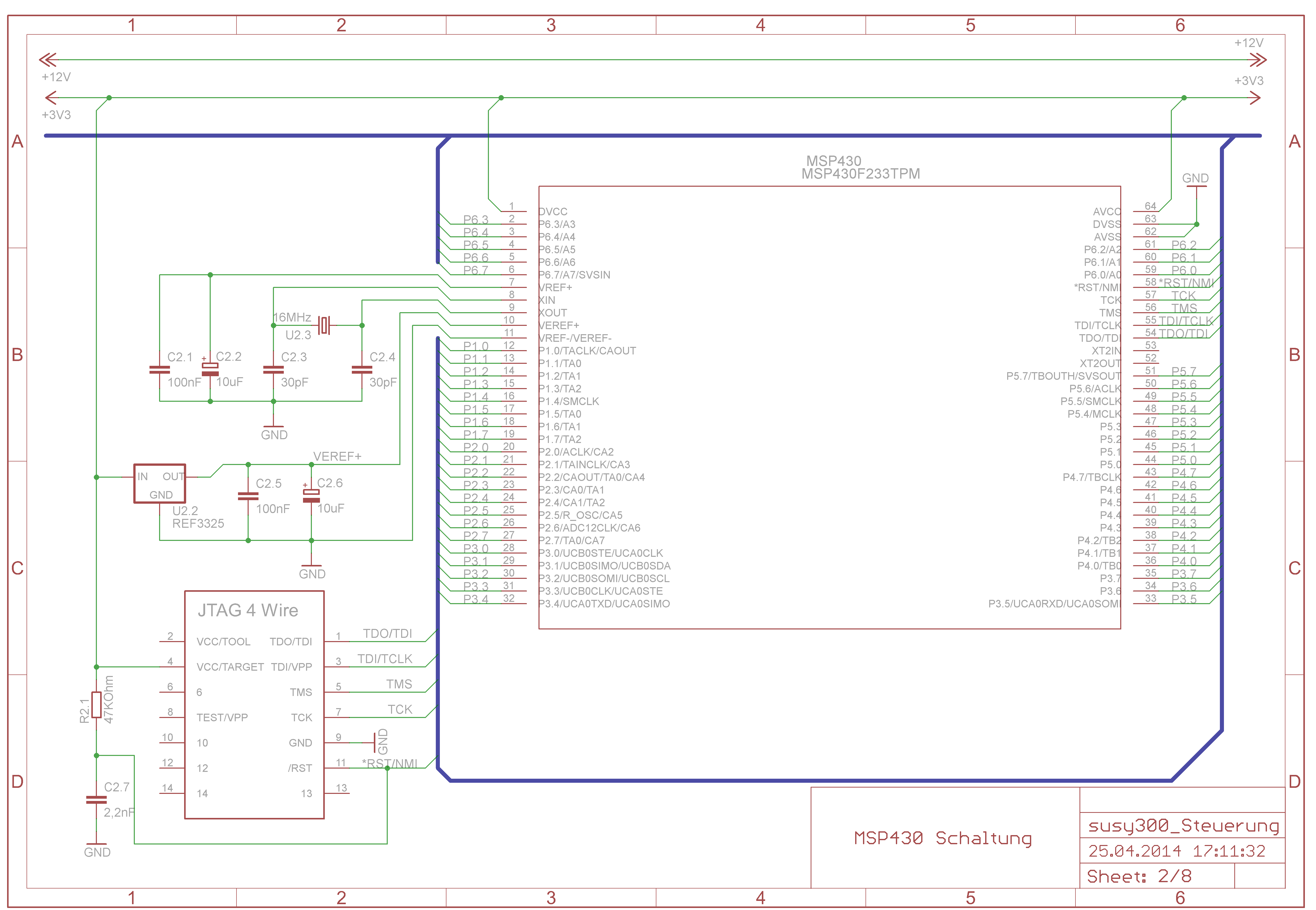Click the 100nF value next to C2.1

point(184,383)
